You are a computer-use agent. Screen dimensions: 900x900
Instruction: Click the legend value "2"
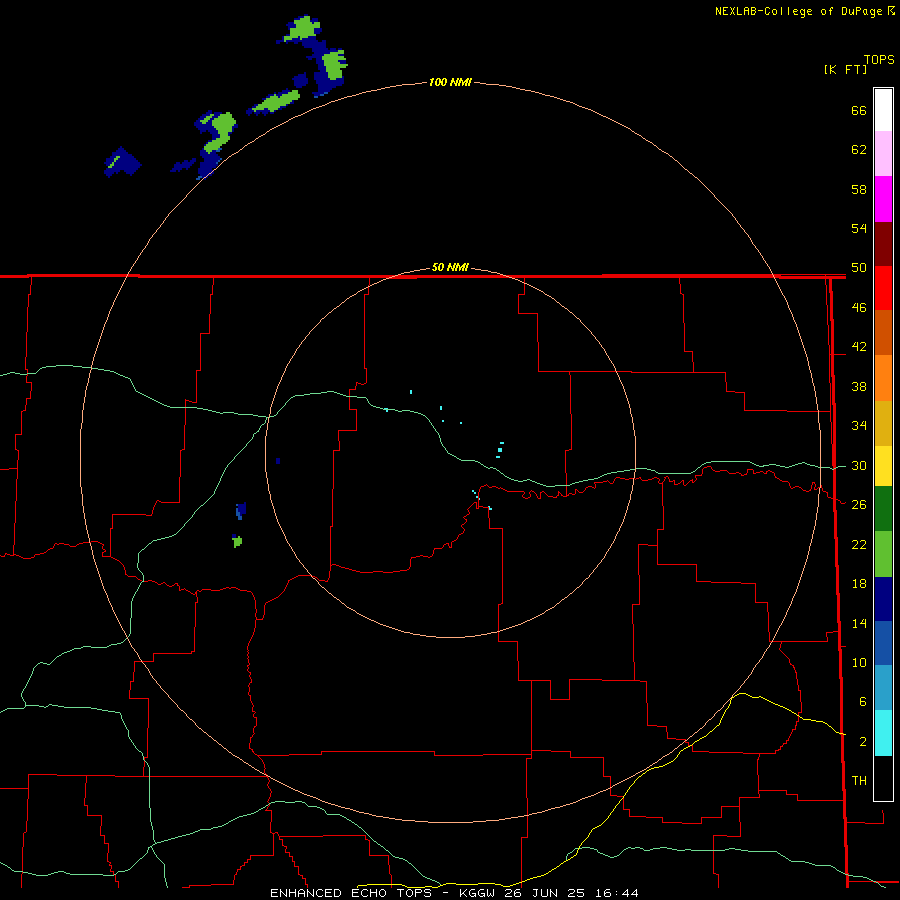tap(863, 742)
